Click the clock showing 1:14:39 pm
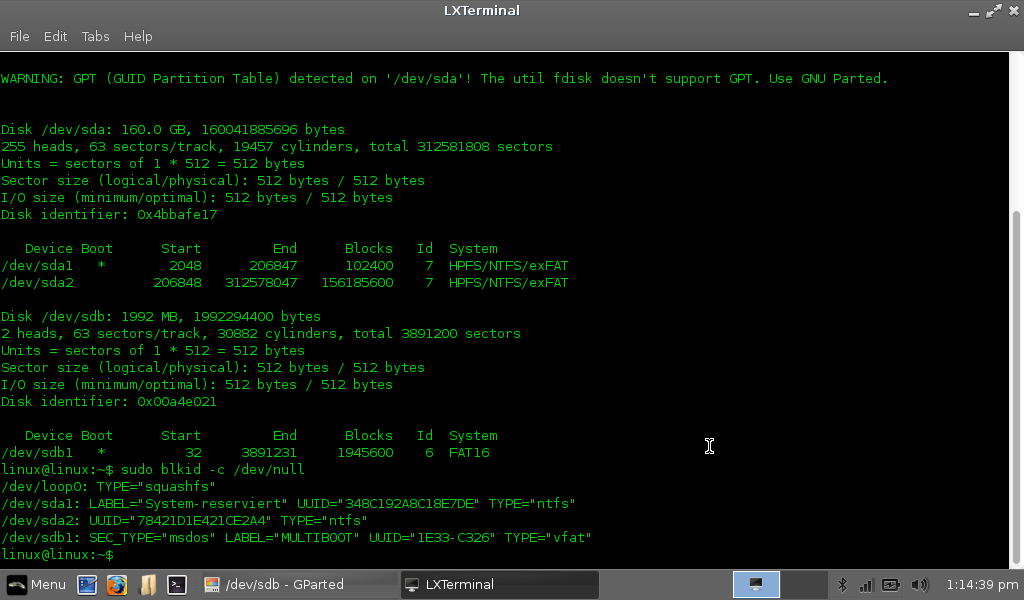This screenshot has height=600, width=1024. 980,584
